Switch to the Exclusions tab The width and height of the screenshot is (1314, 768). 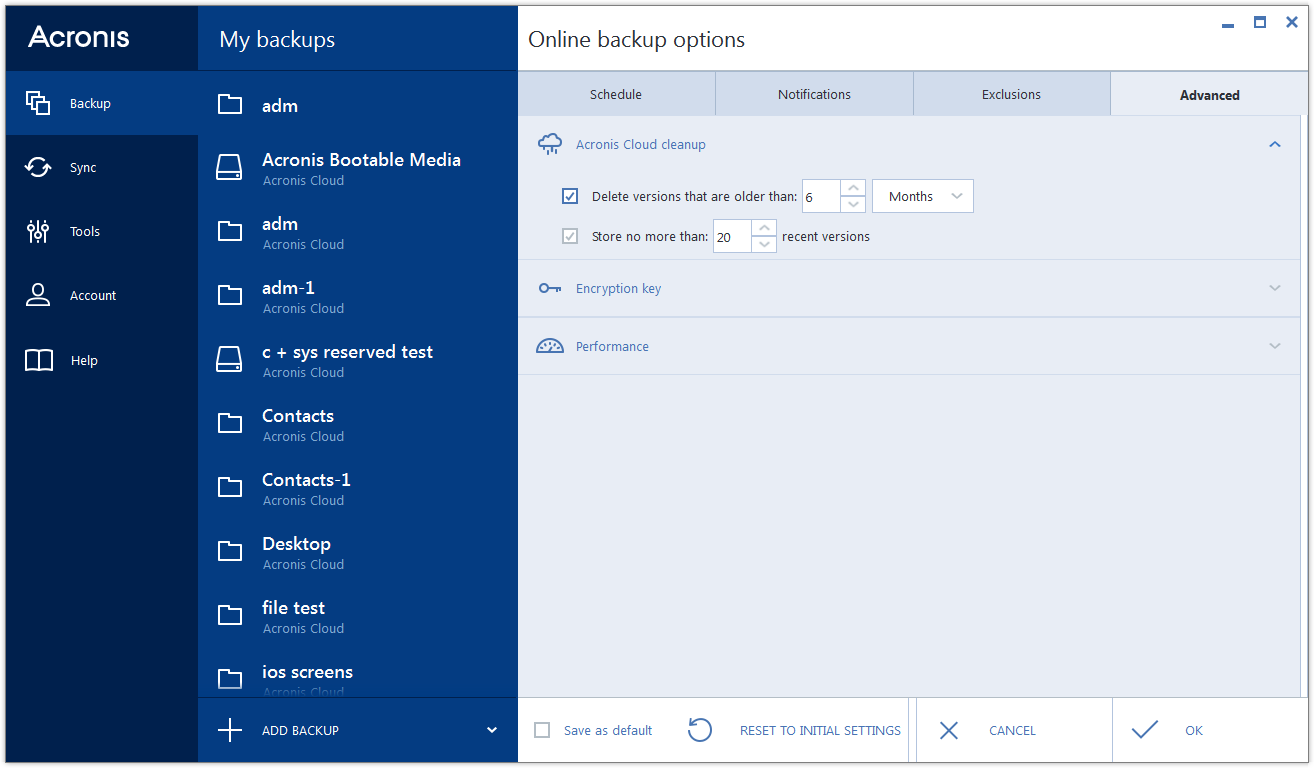coord(1011,94)
